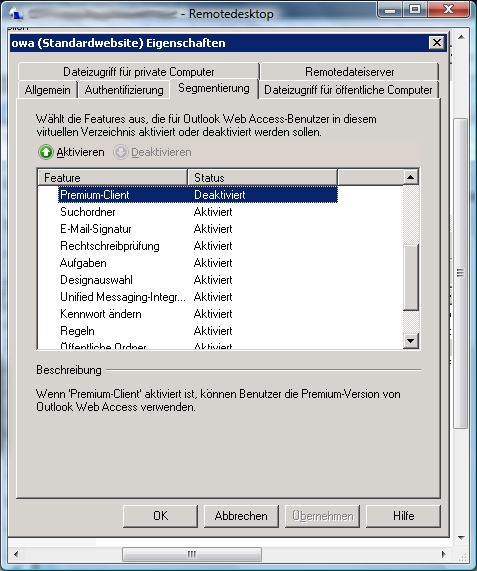Switch to the Authentifizierung tab

(x=124, y=90)
